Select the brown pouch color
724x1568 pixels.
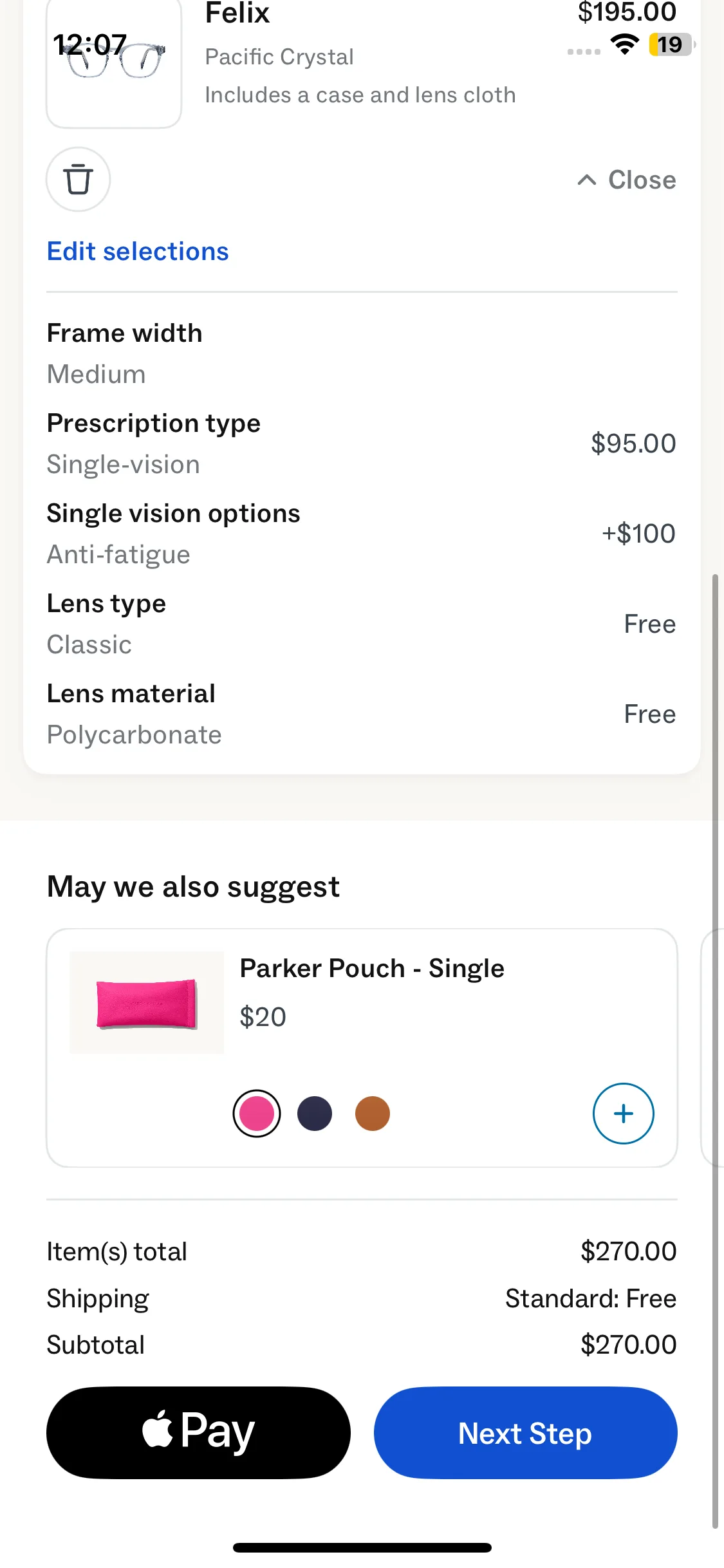[x=373, y=1114]
